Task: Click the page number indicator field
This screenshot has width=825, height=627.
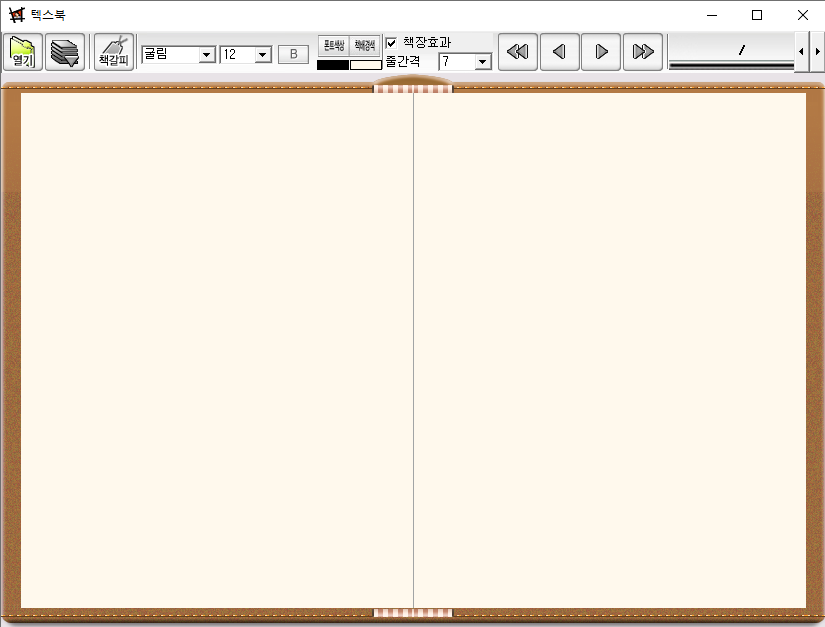Action: click(731, 49)
